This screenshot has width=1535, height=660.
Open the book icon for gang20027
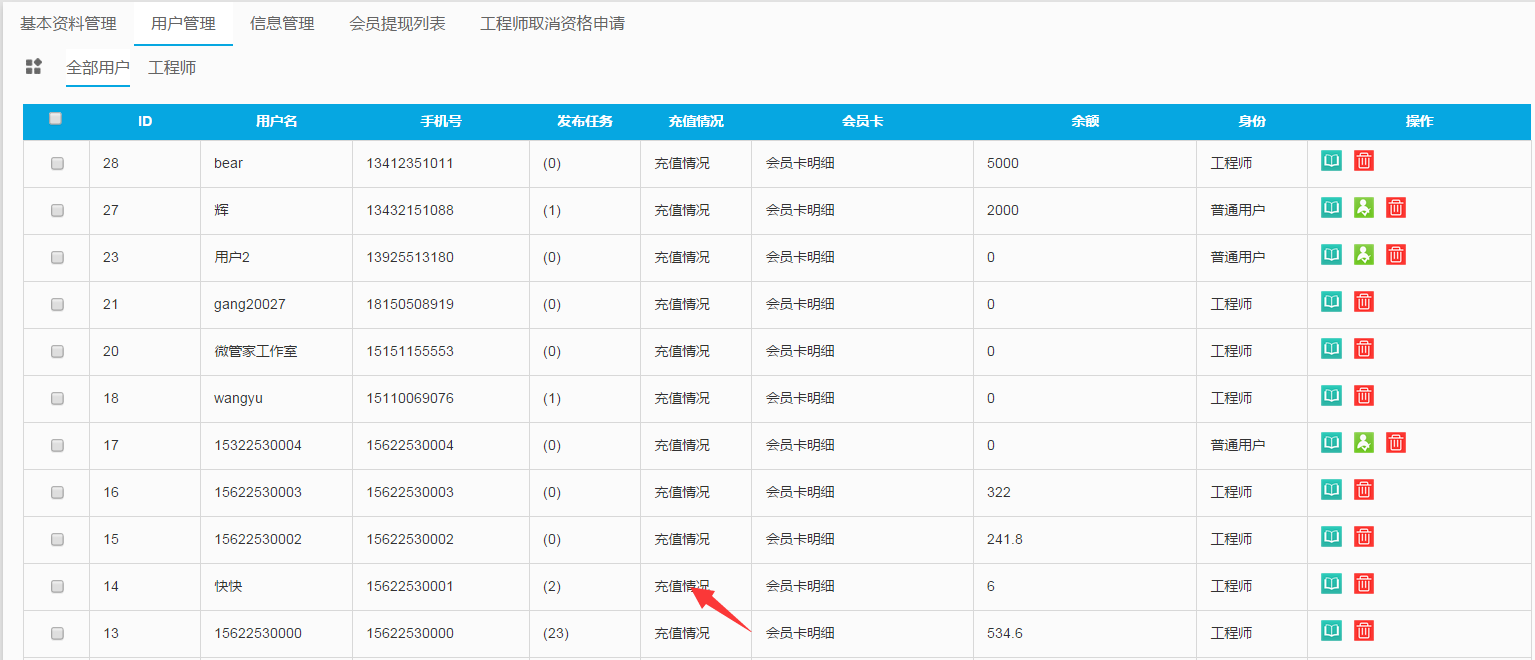coord(1331,302)
